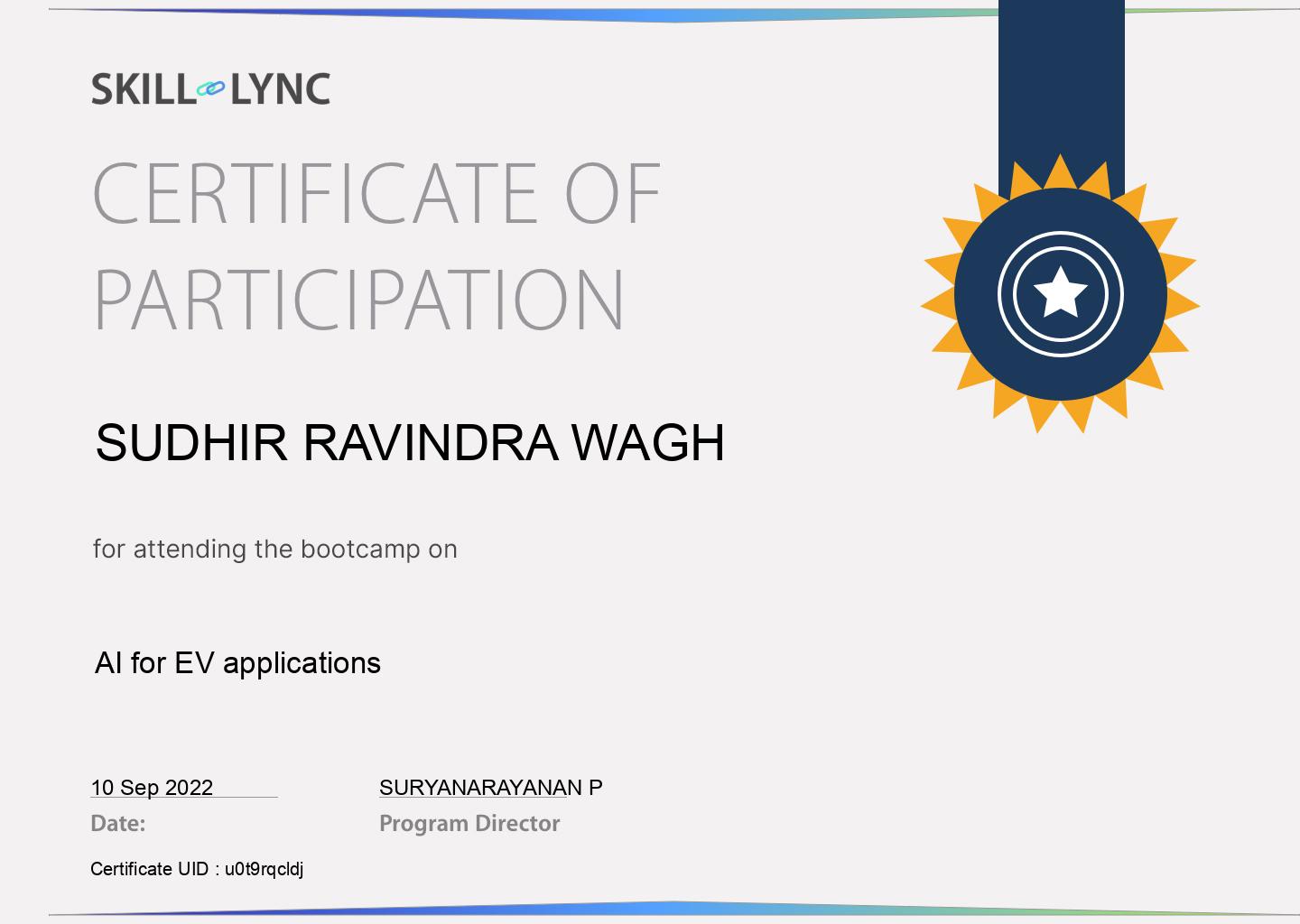Select the CERTIFICATE OF heading text
Image resolution: width=1300 pixels, height=924 pixels.
(x=376, y=193)
